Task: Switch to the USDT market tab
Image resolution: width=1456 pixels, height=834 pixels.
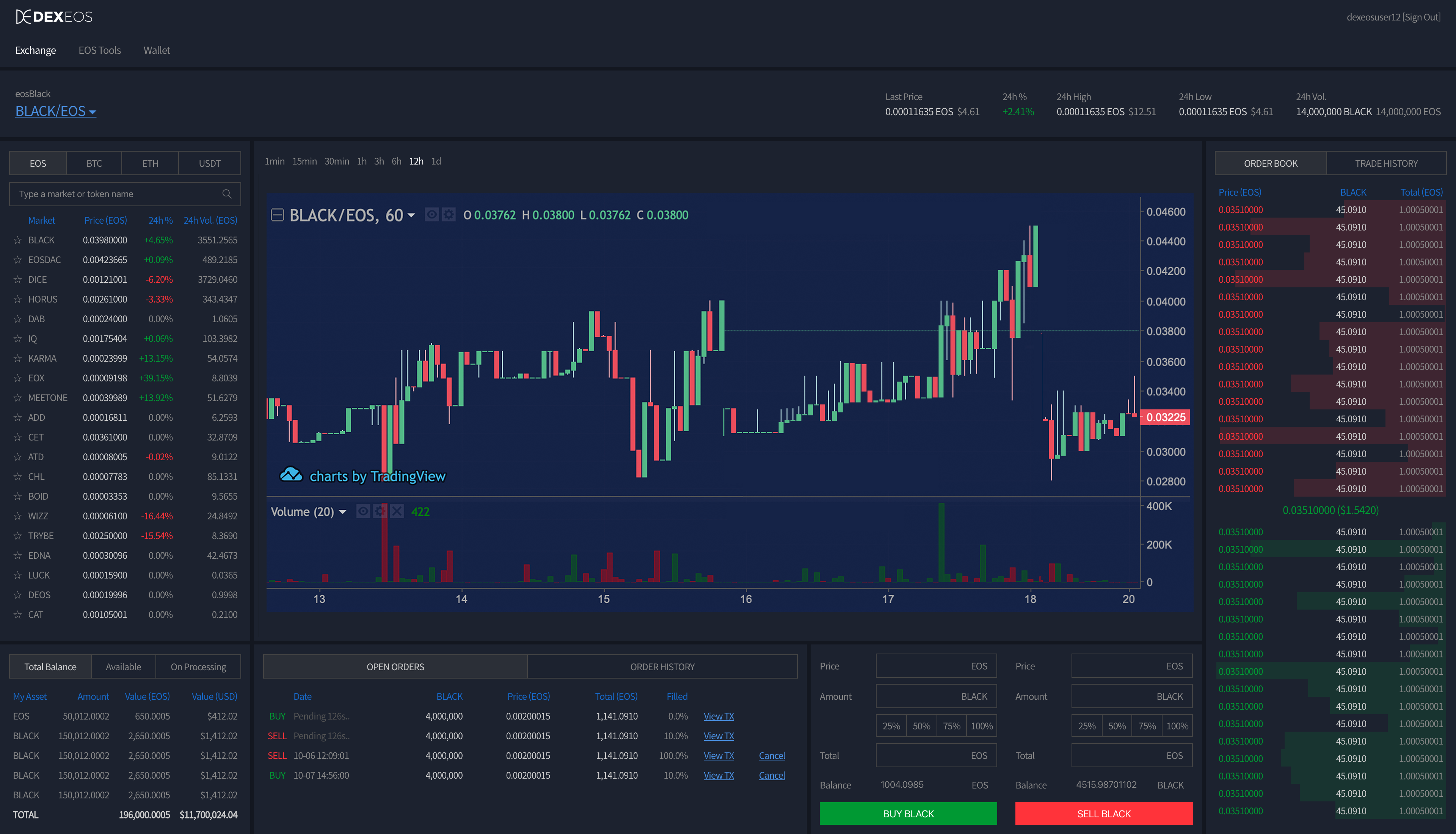Action: click(x=210, y=163)
